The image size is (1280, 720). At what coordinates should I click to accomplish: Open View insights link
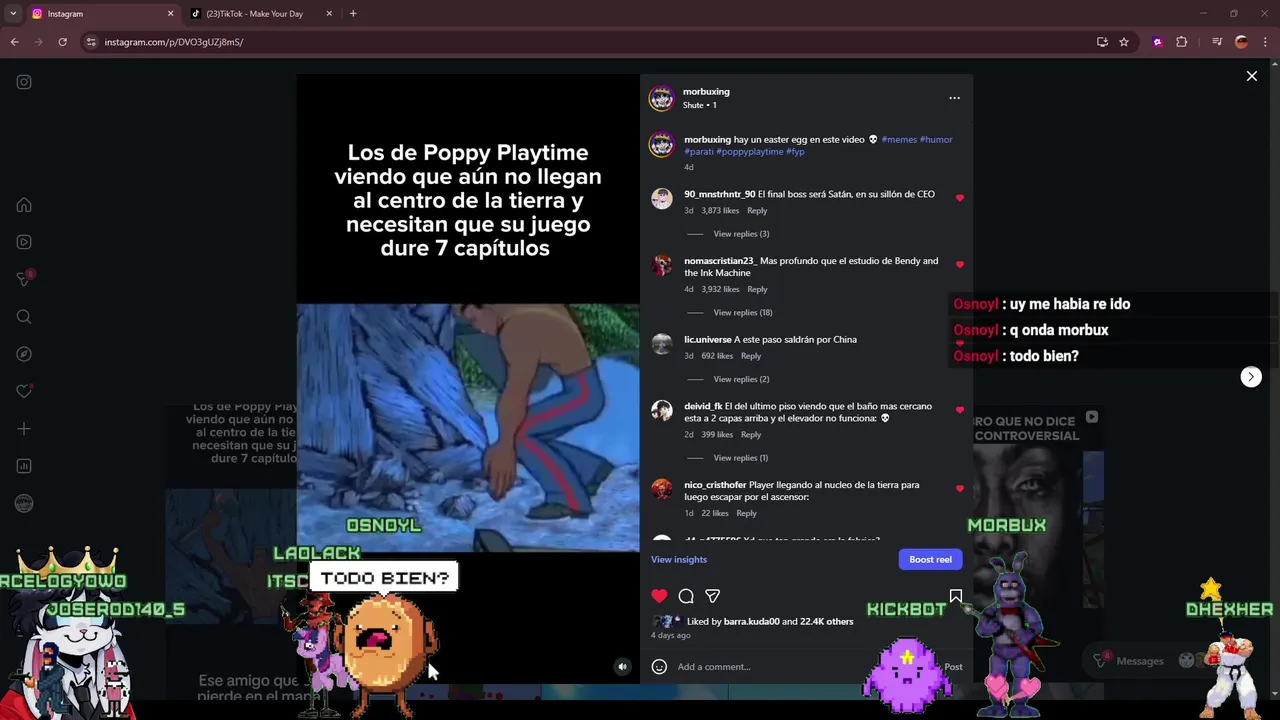coord(679,559)
